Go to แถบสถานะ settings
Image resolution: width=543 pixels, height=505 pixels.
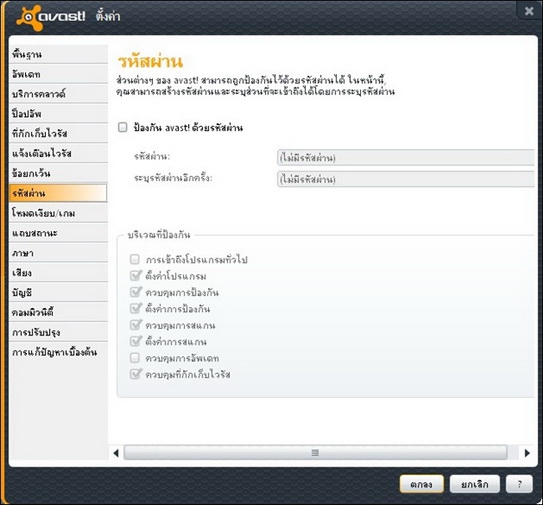click(58, 233)
